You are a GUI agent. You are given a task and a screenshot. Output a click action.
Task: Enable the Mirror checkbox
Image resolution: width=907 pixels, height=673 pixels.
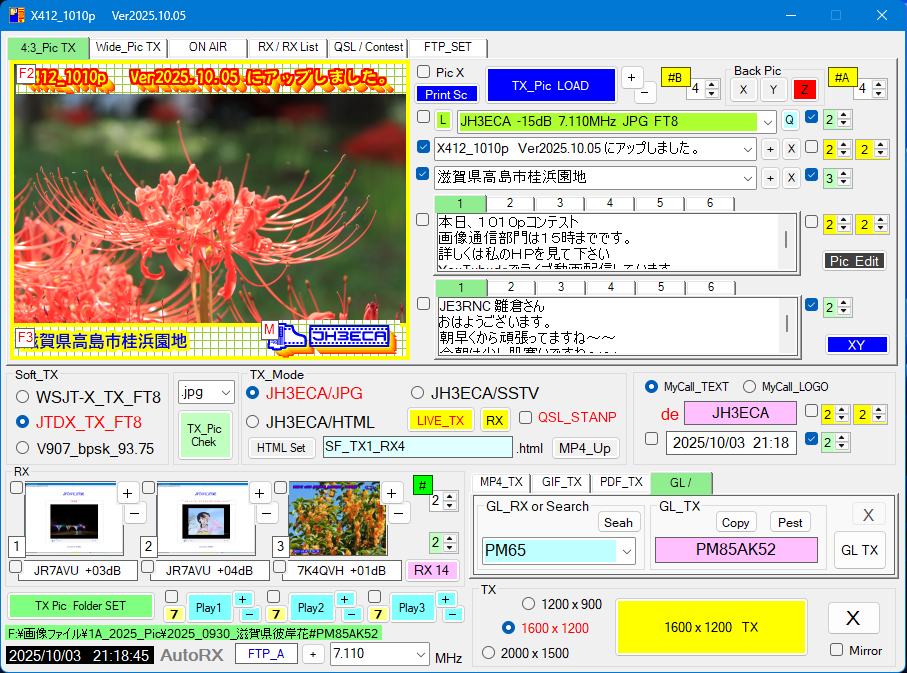click(837, 650)
